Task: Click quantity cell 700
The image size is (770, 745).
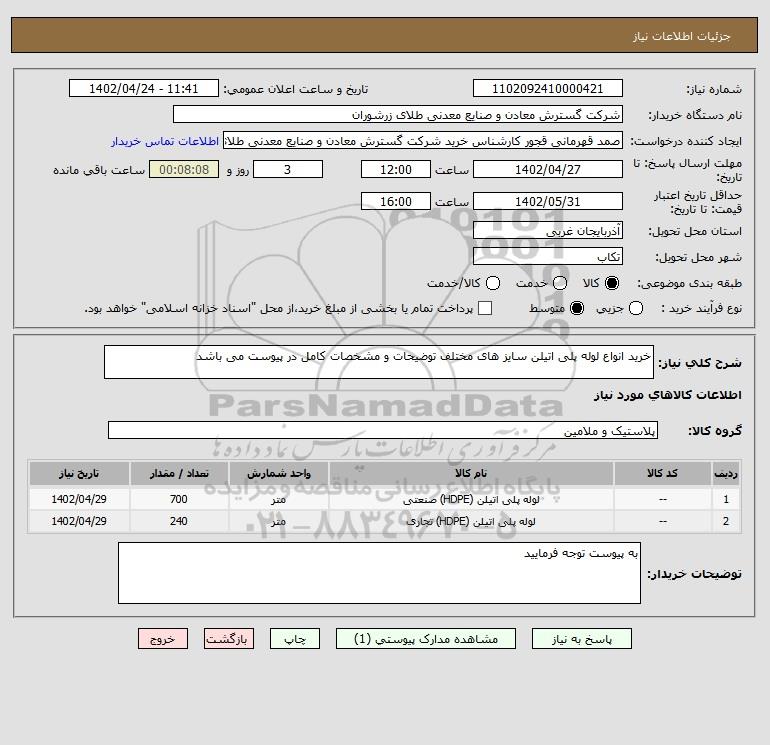Action: click(x=179, y=499)
